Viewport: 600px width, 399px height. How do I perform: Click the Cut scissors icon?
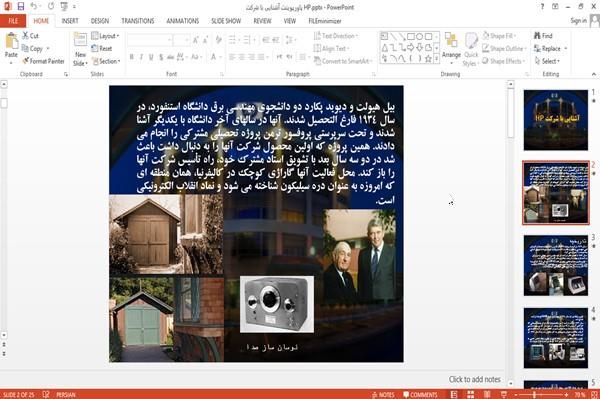[x=26, y=36]
